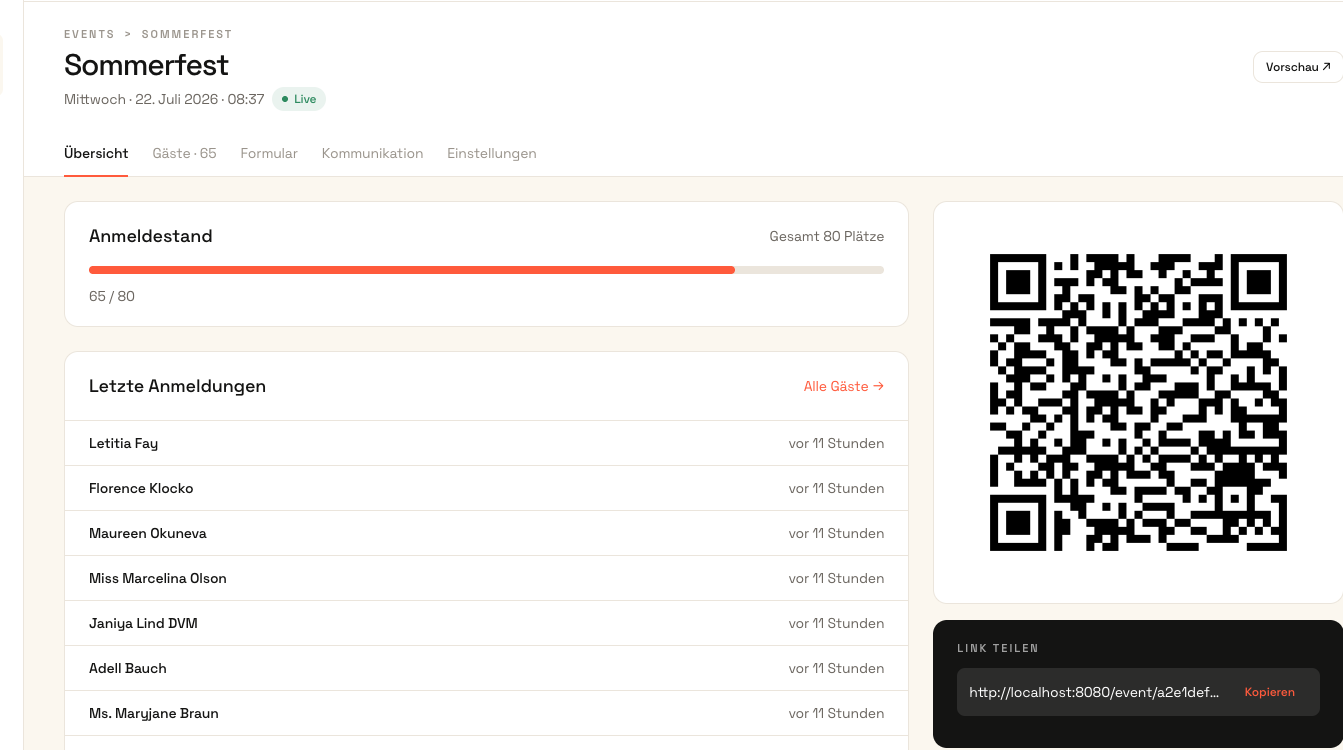Open the Vorschau preview button
Image resolution: width=1343 pixels, height=750 pixels.
coord(1297,67)
